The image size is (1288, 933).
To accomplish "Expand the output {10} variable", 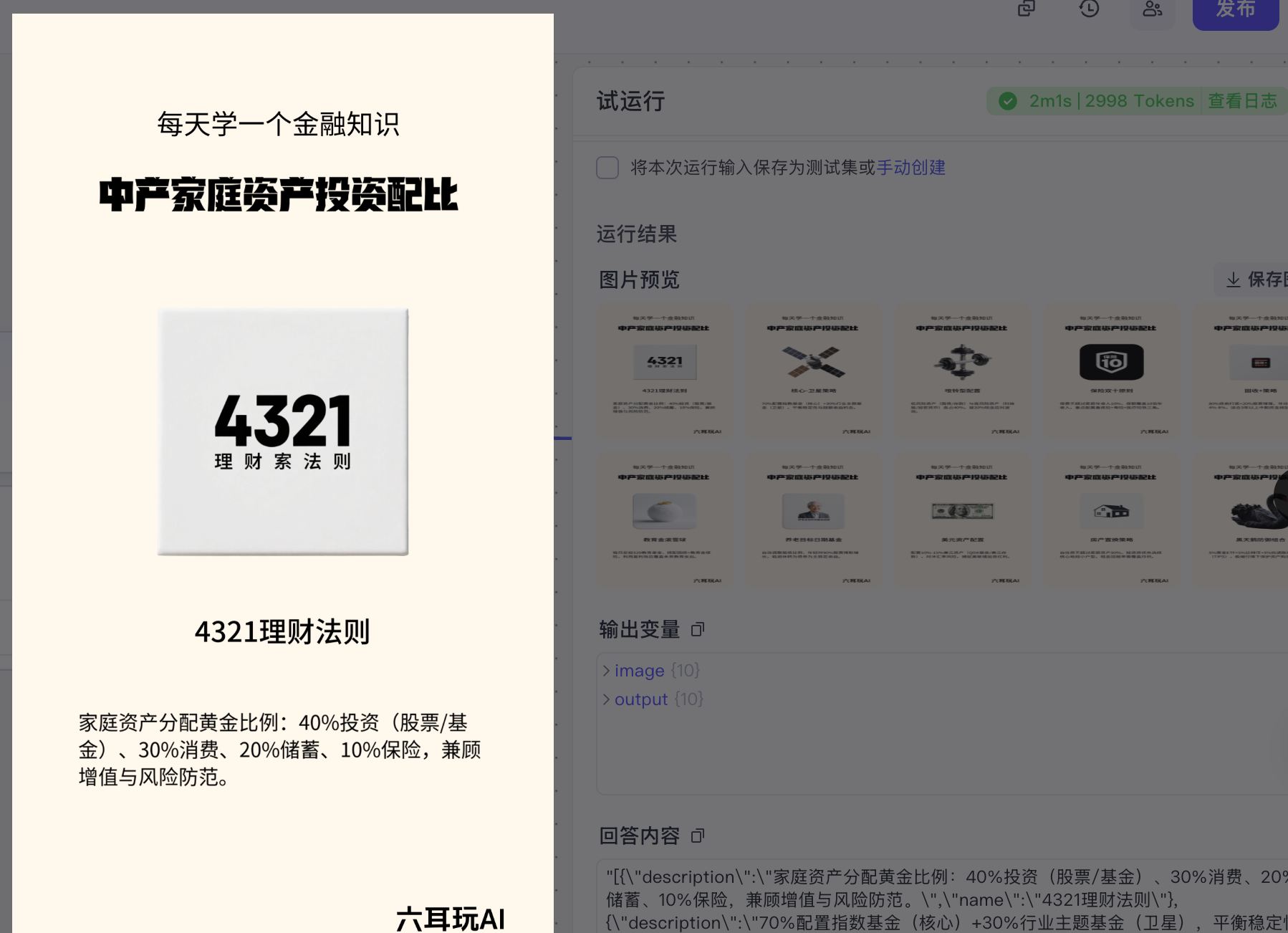I will click(606, 699).
